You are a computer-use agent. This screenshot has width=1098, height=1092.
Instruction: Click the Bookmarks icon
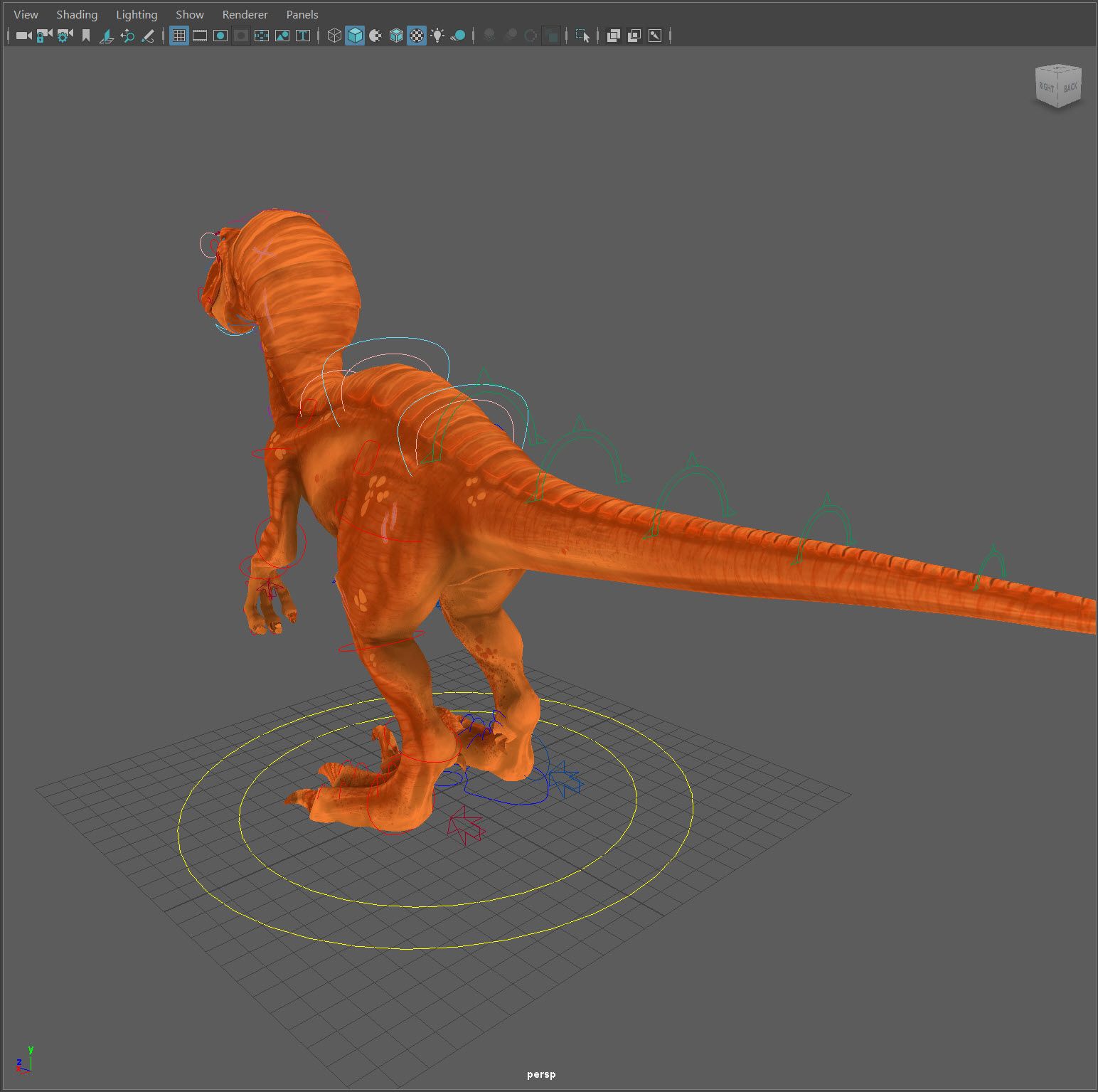tap(86, 36)
